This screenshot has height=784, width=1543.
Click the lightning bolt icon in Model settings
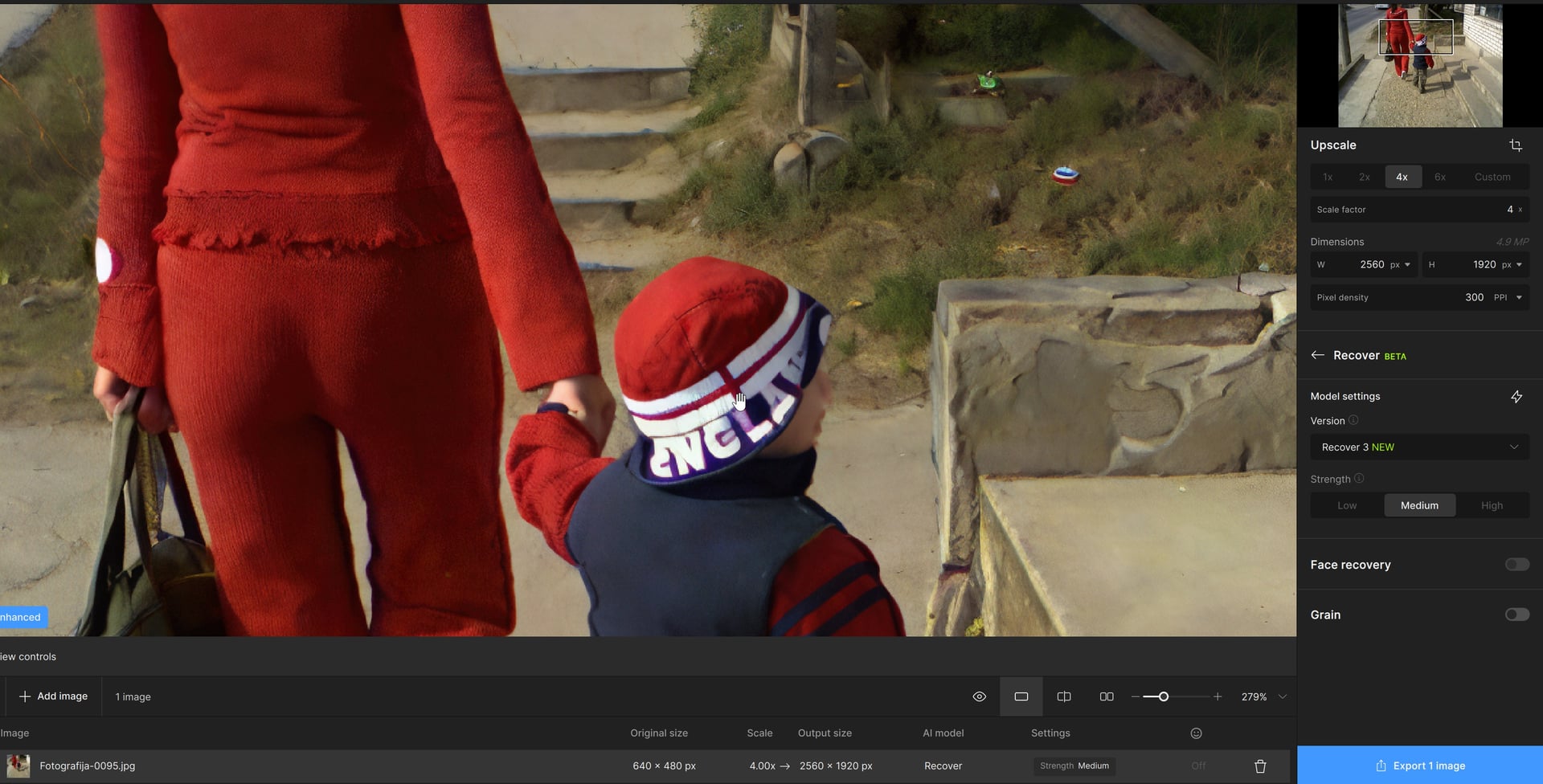pos(1516,397)
